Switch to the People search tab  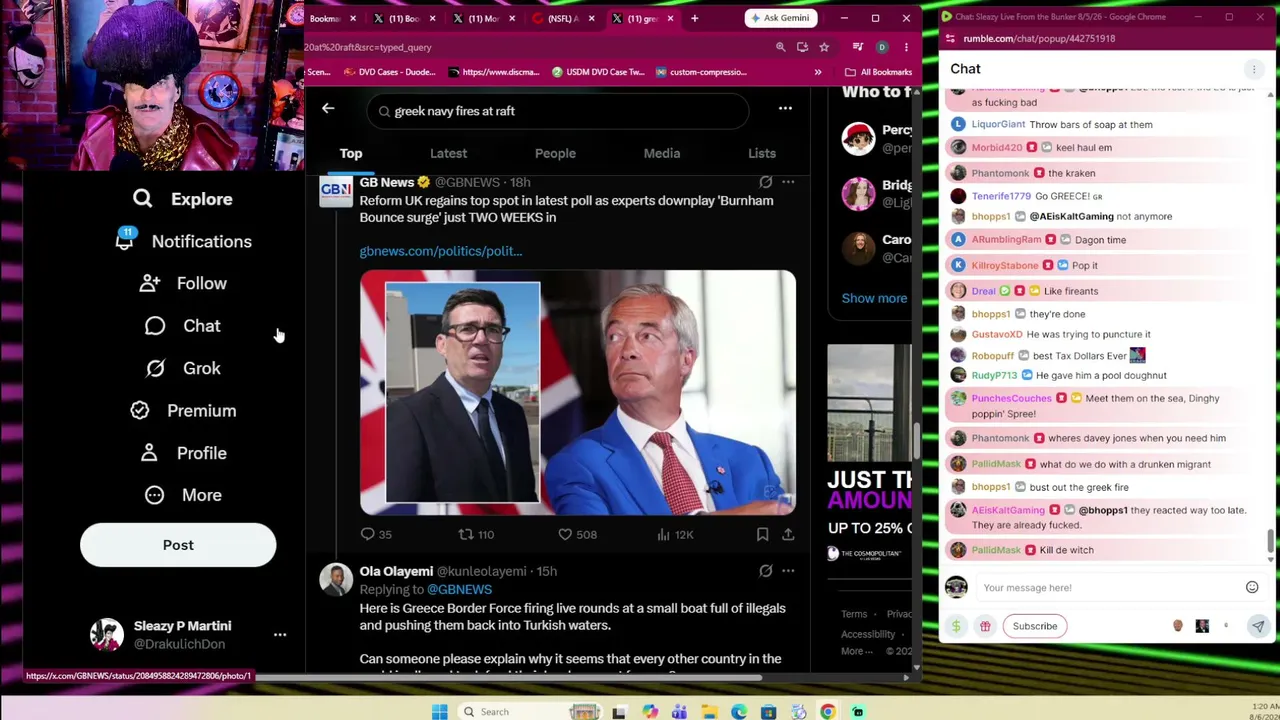pyautogui.click(x=555, y=153)
